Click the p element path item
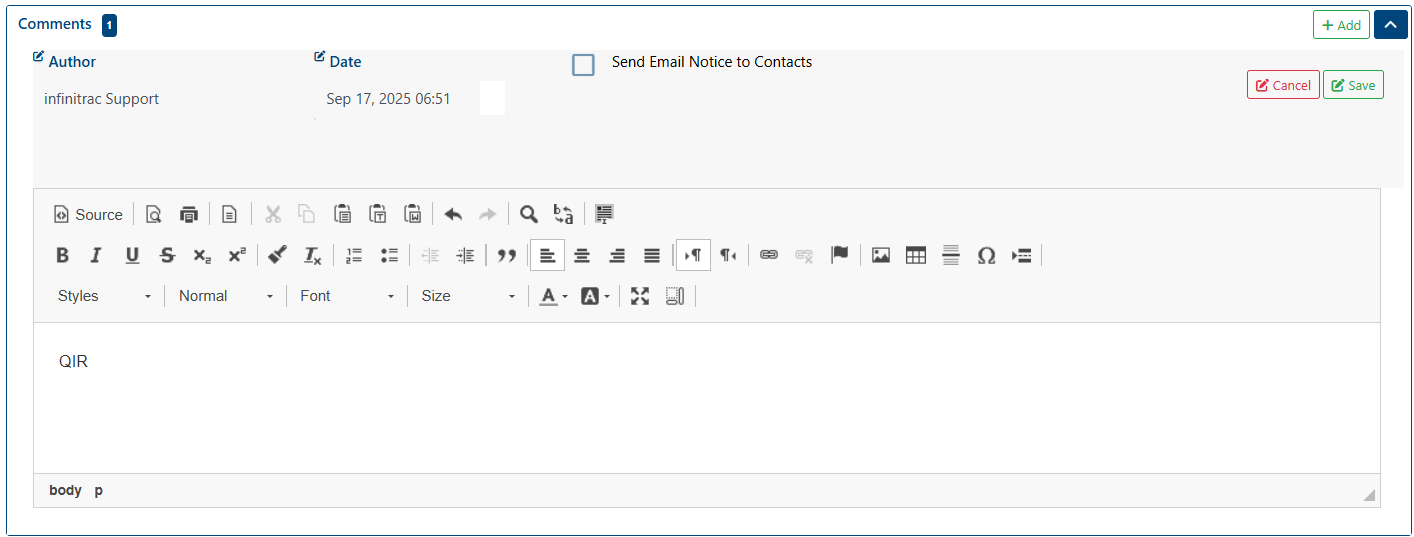Viewport: 1414px width, 537px height. [x=99, y=490]
